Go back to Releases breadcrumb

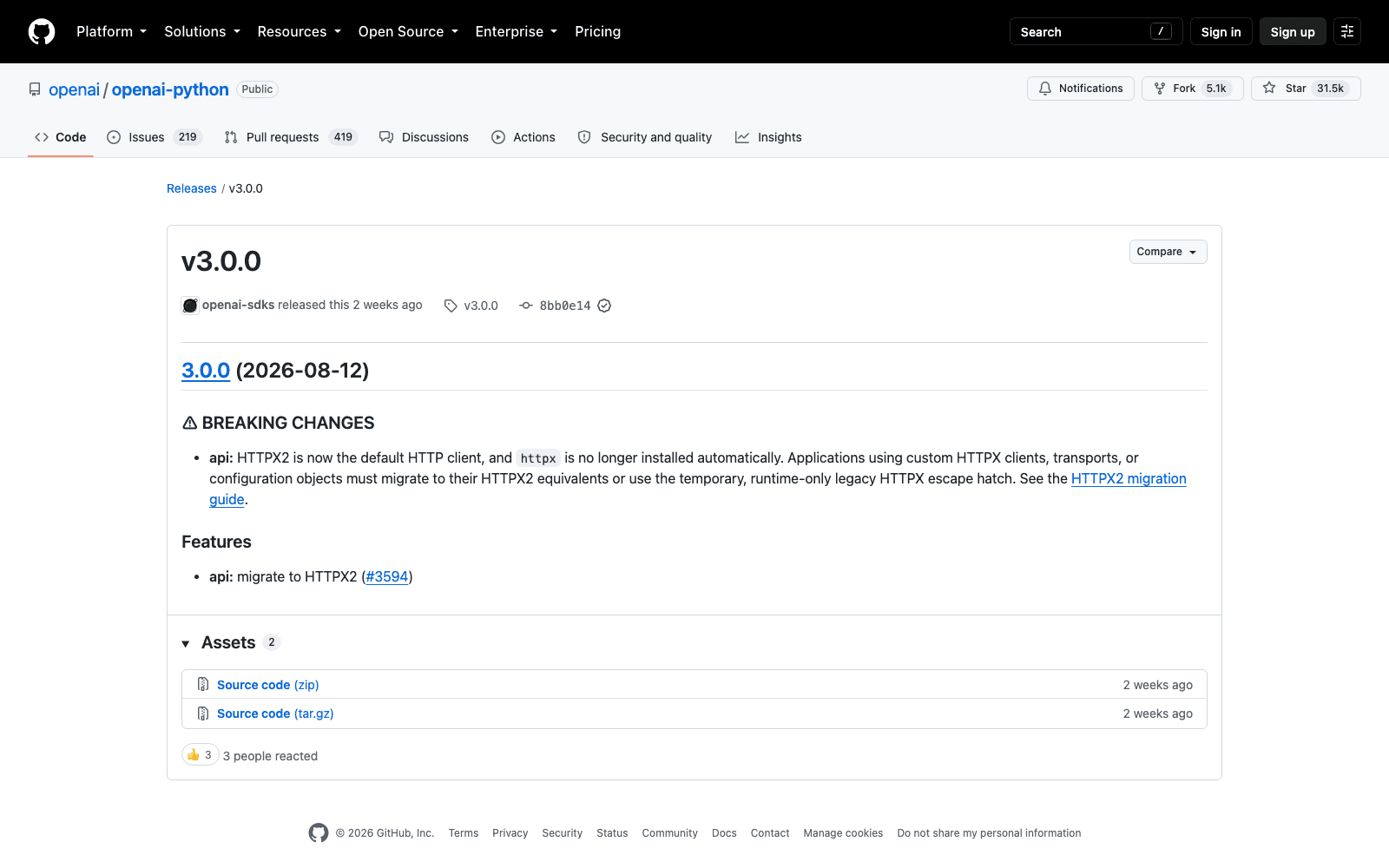(192, 188)
